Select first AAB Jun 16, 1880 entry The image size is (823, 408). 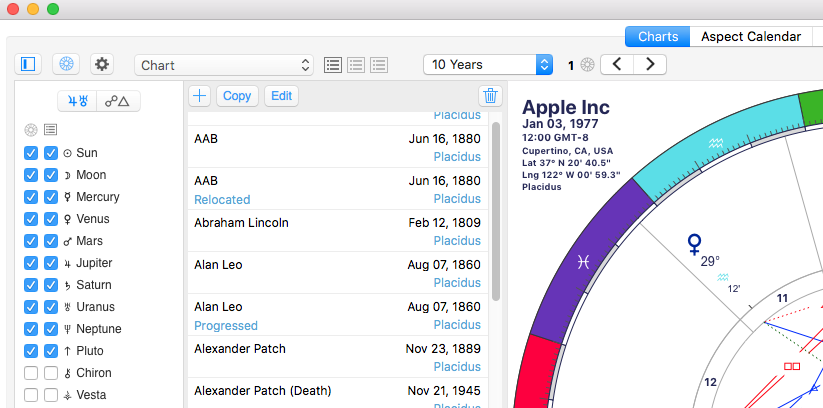(x=338, y=147)
